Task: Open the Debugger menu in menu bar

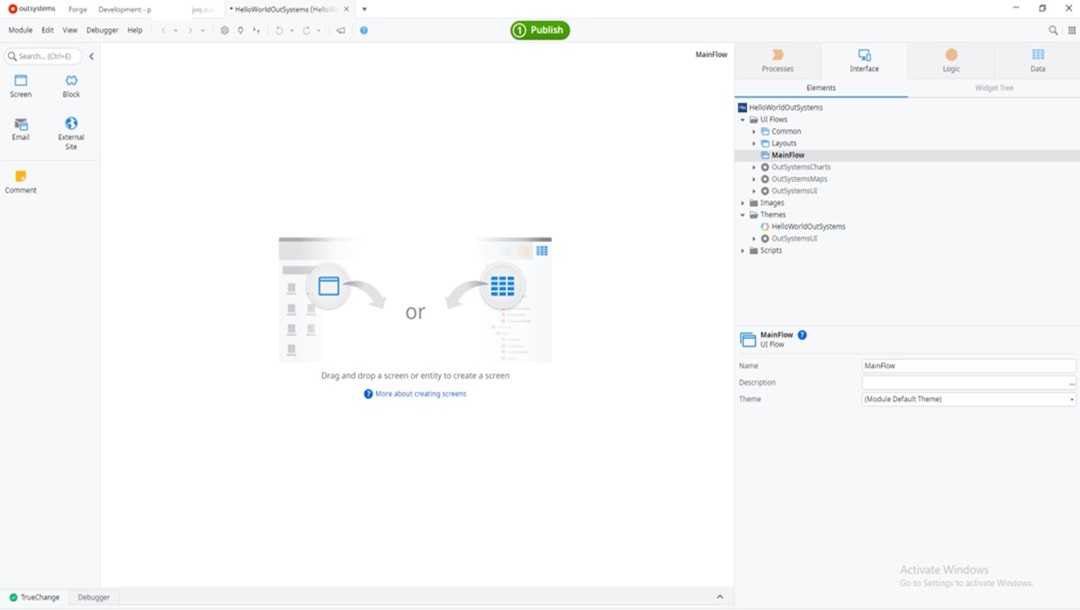Action: [102, 30]
